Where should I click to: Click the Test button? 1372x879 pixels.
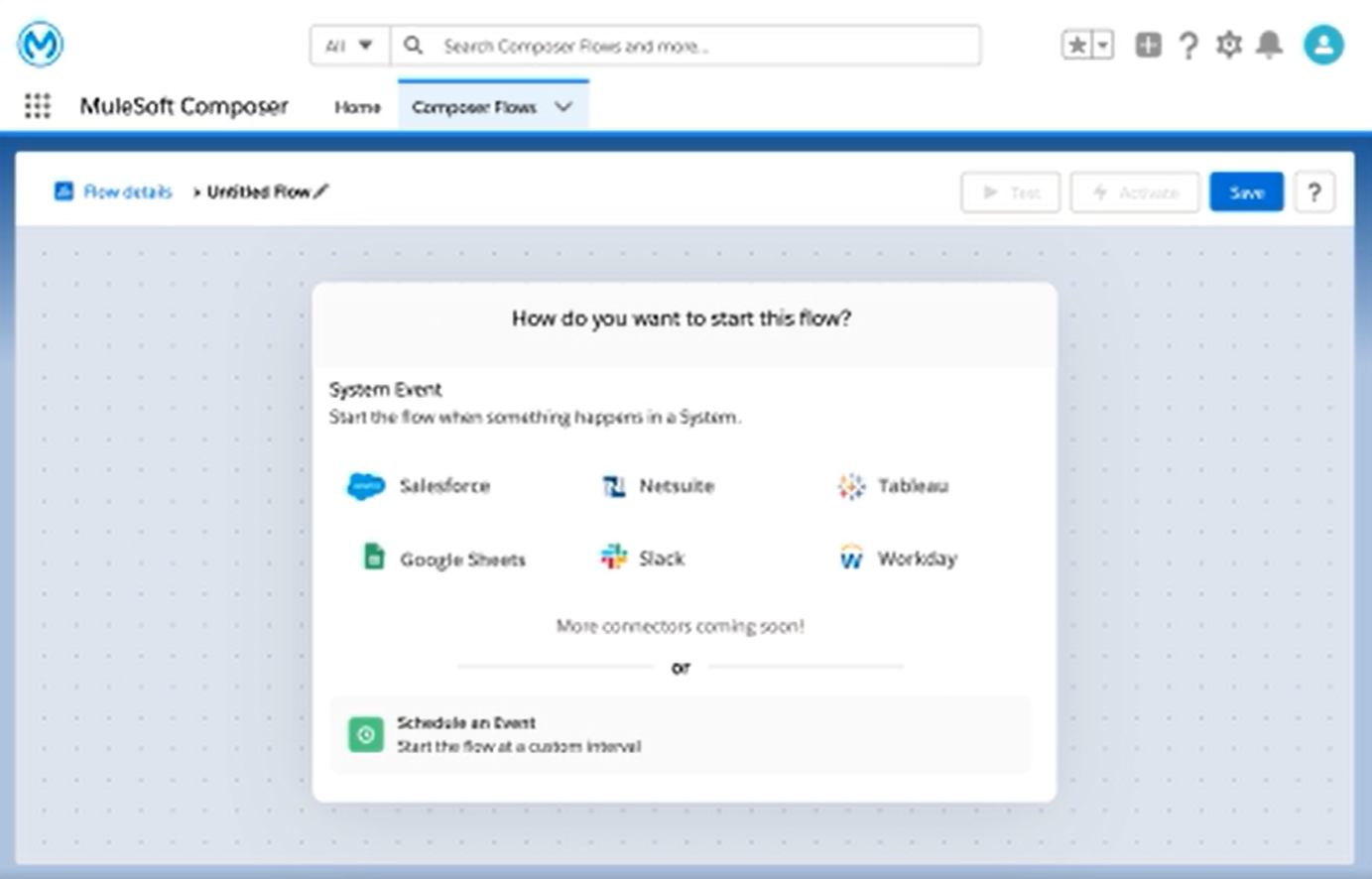point(1011,192)
